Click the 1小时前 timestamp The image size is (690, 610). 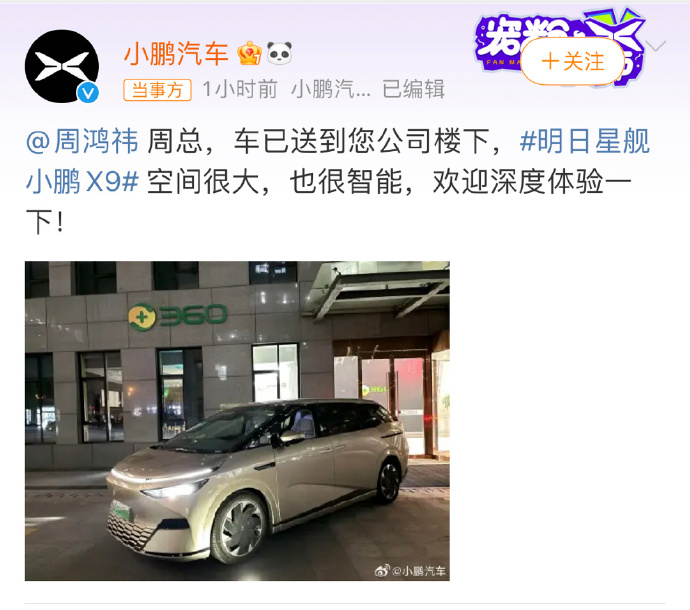click(x=240, y=89)
